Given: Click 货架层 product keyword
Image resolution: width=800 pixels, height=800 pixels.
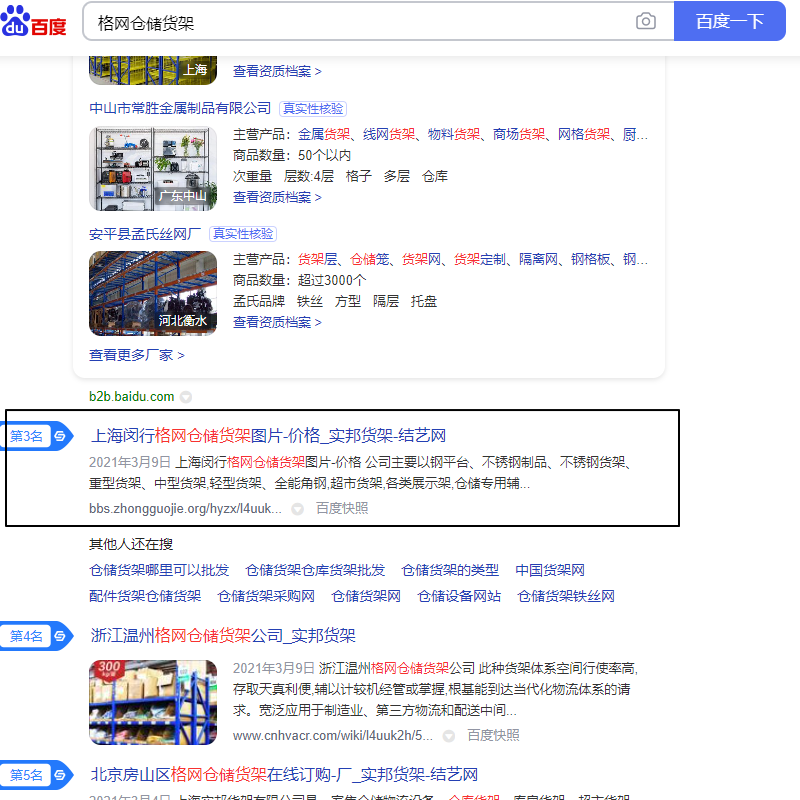Looking at the screenshot, I should click(x=317, y=260).
